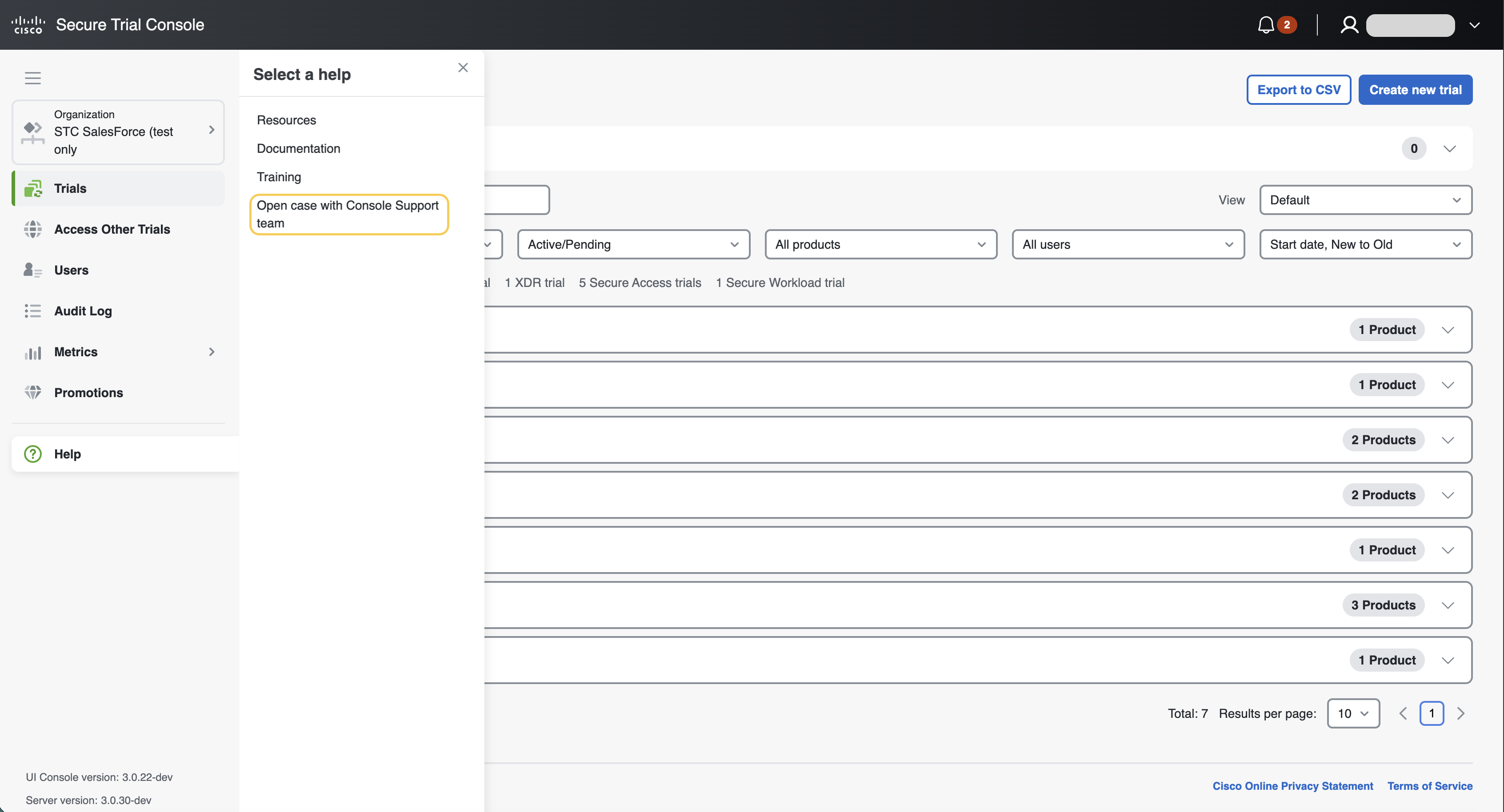
Task: Click the Create new trial button
Action: [1415, 90]
